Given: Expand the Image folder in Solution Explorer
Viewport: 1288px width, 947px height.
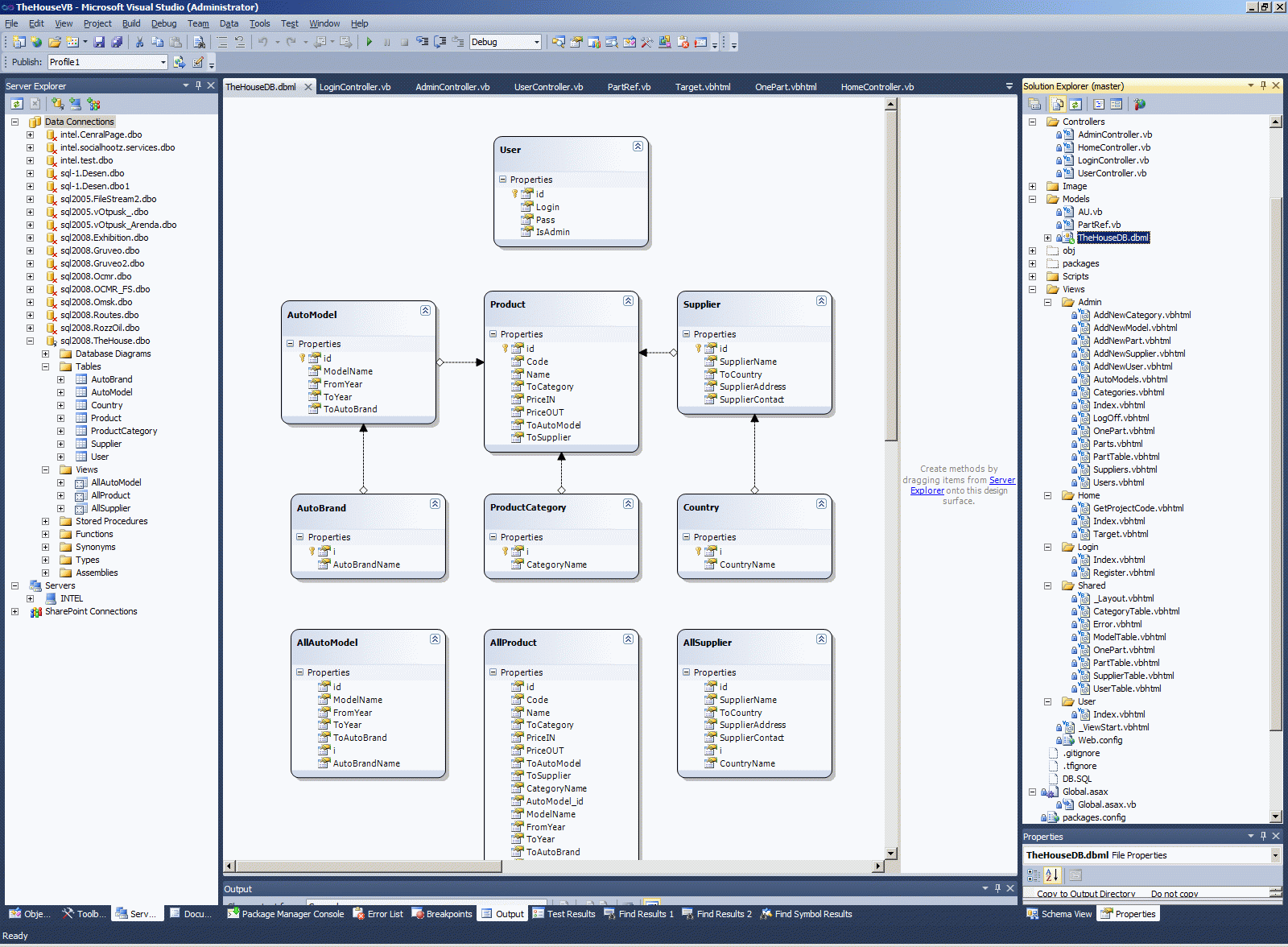Looking at the screenshot, I should tap(1032, 186).
